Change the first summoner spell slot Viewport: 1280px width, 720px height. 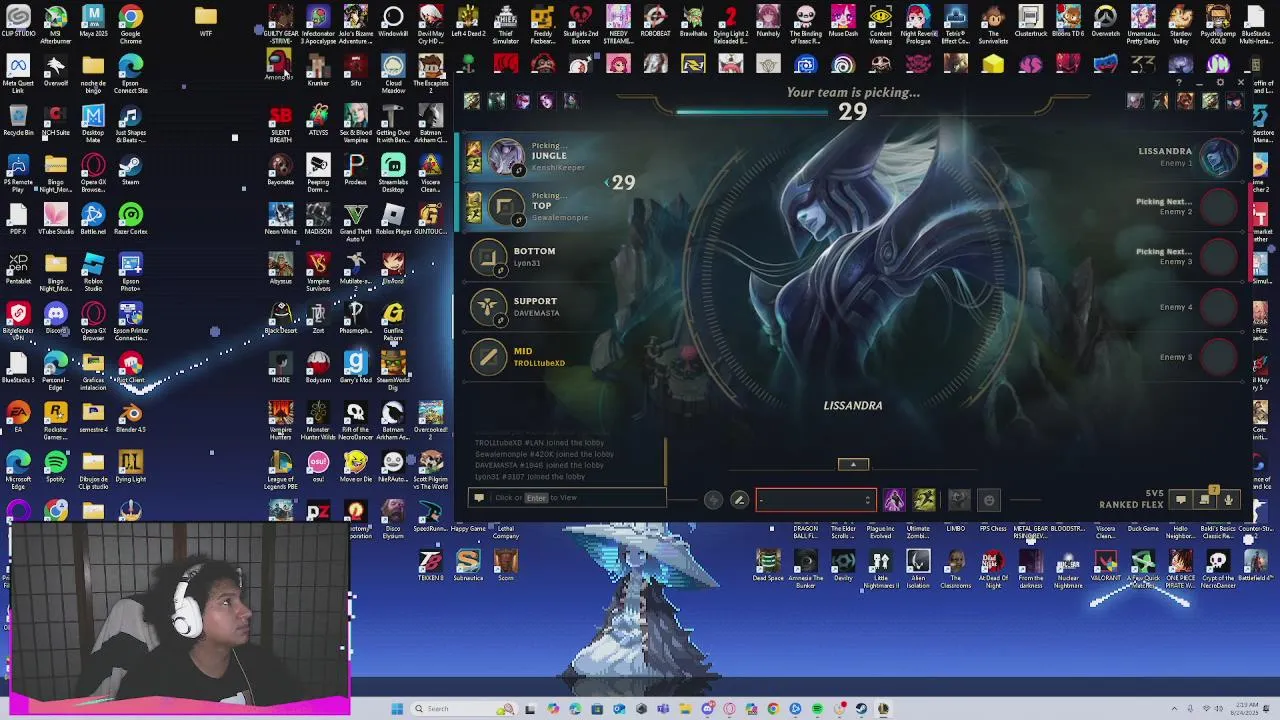894,499
